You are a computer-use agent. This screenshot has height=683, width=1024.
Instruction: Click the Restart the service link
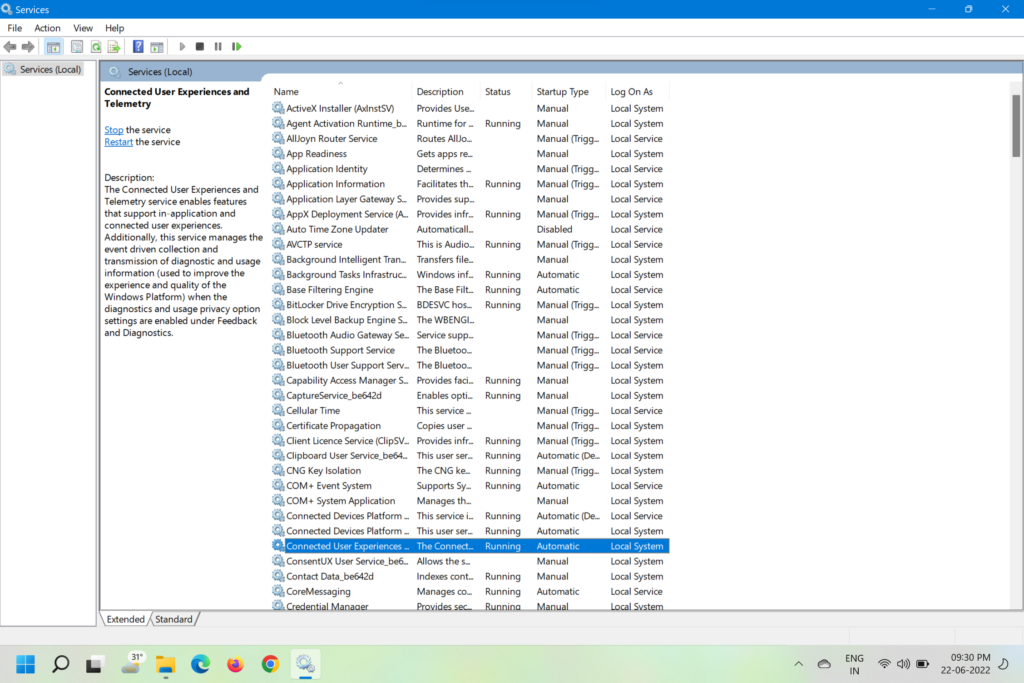click(118, 142)
